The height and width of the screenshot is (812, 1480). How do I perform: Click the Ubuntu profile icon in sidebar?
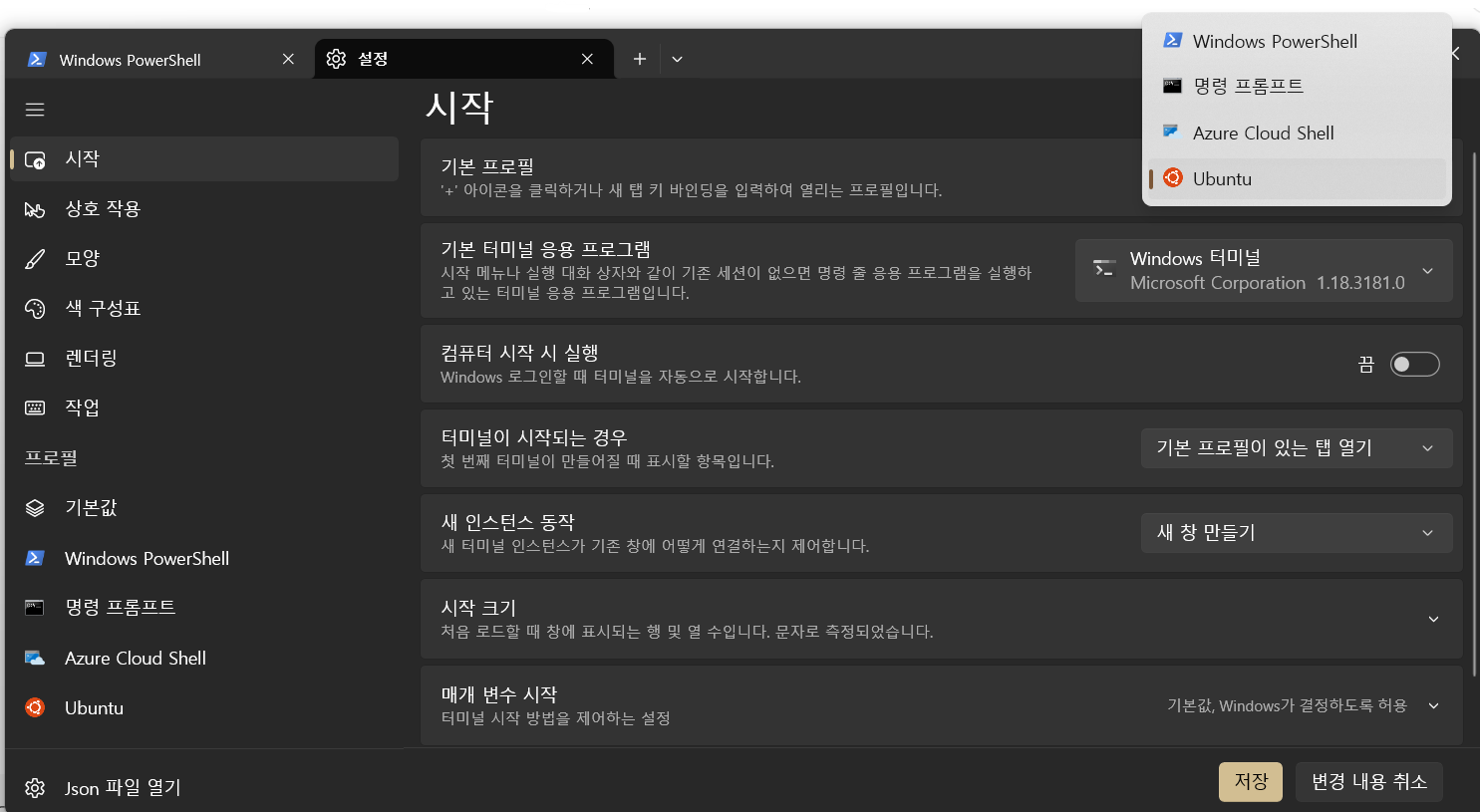35,707
